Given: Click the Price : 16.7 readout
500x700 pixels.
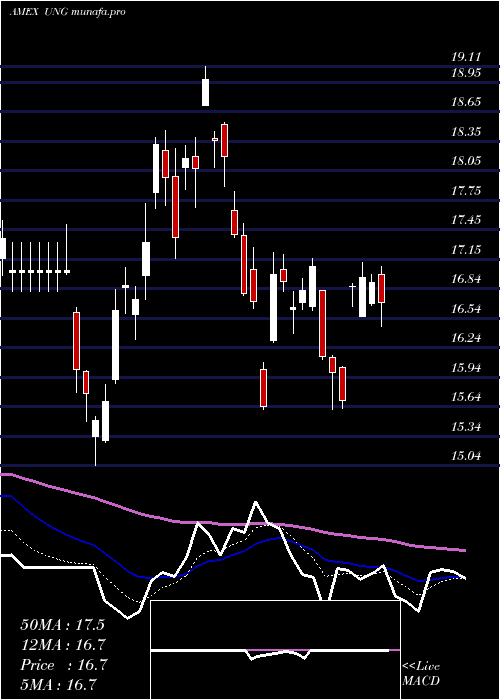Looking at the screenshot, I should click(63, 665).
